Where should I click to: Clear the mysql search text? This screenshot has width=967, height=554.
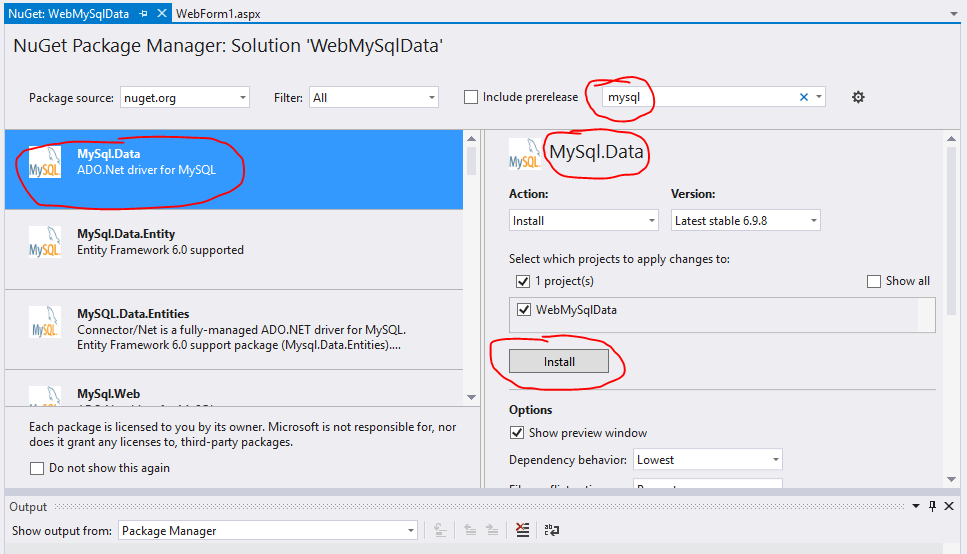click(803, 97)
